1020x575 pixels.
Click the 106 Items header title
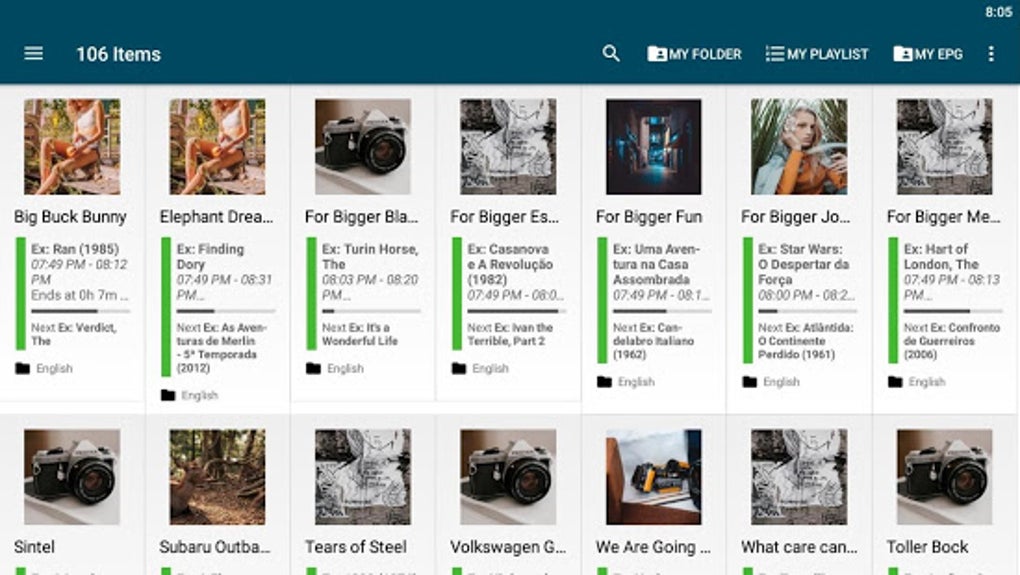point(118,54)
